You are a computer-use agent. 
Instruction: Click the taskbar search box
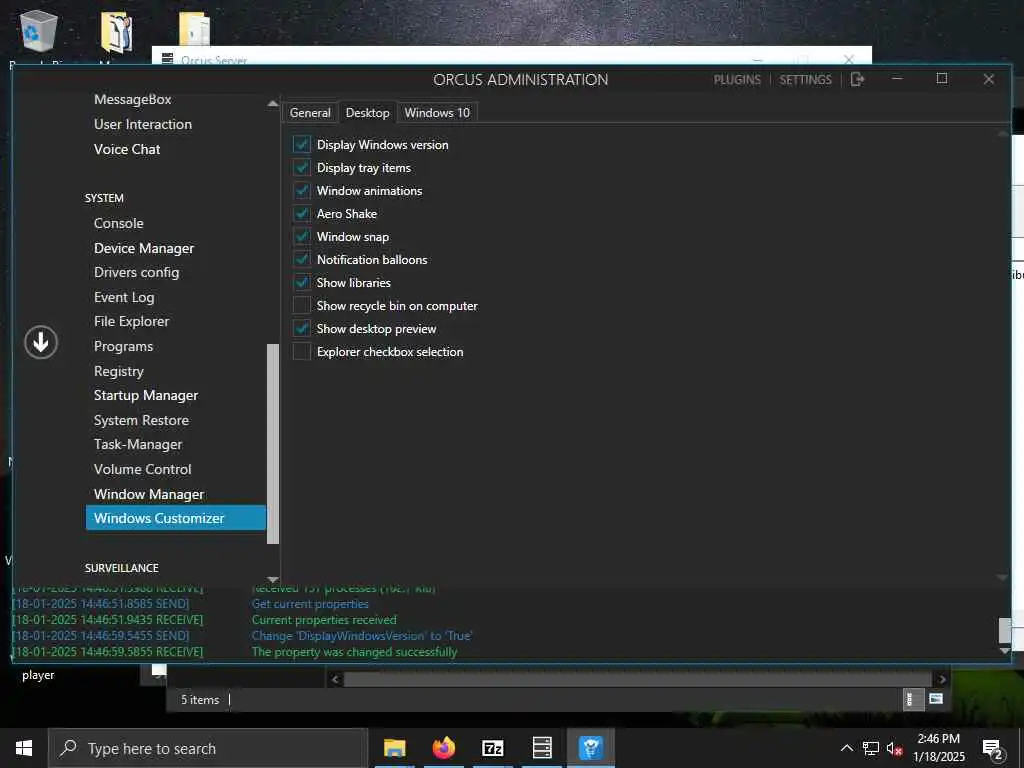tap(208, 748)
